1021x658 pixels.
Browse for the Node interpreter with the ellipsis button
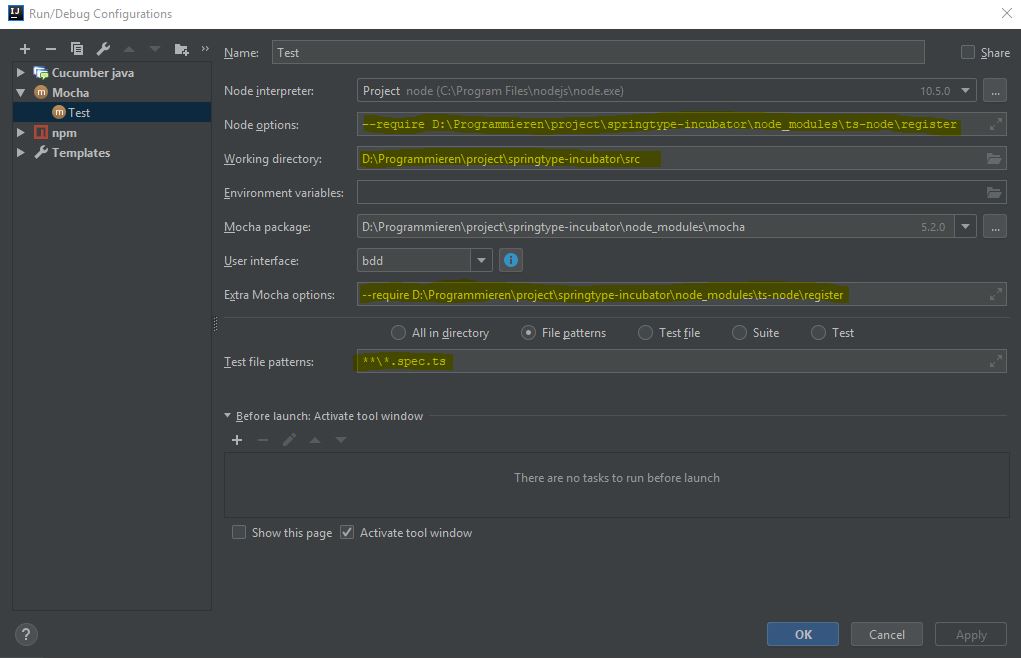tap(995, 90)
